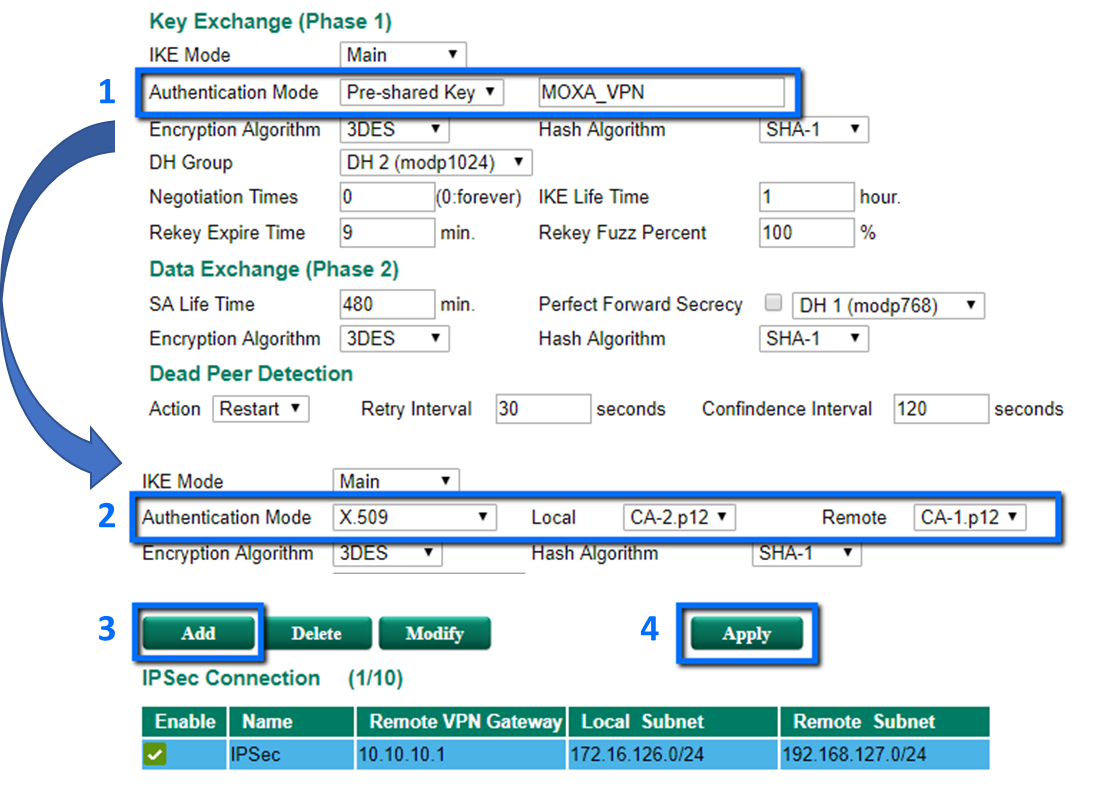Click the MOXA_VPN pre-shared key field
Screen dimensions: 1097x791
661,93
